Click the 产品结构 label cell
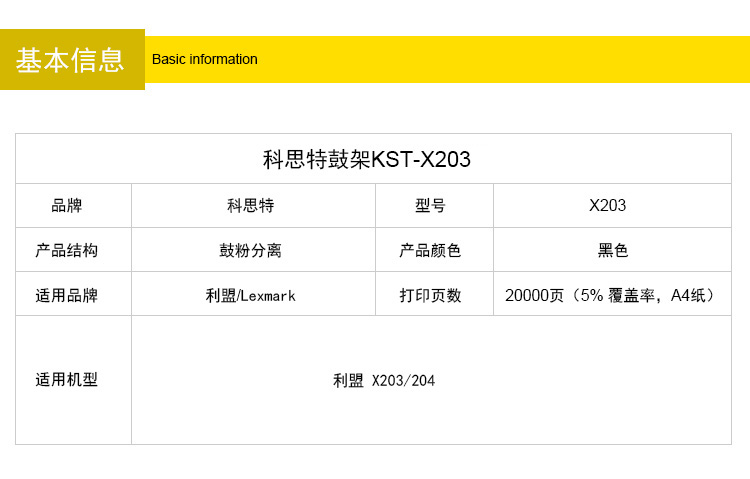Image resolution: width=750 pixels, height=479 pixels. tap(67, 250)
